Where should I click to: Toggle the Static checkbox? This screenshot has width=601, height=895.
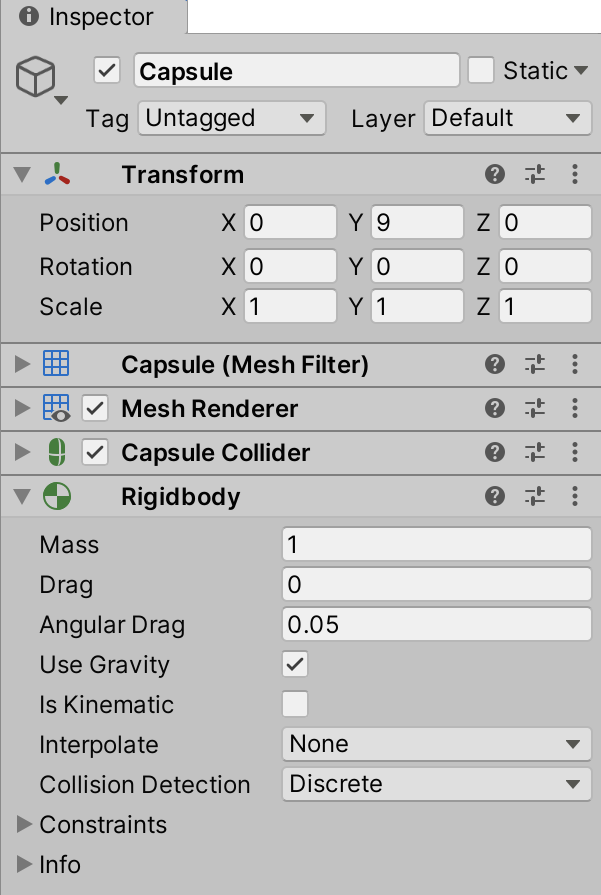482,71
